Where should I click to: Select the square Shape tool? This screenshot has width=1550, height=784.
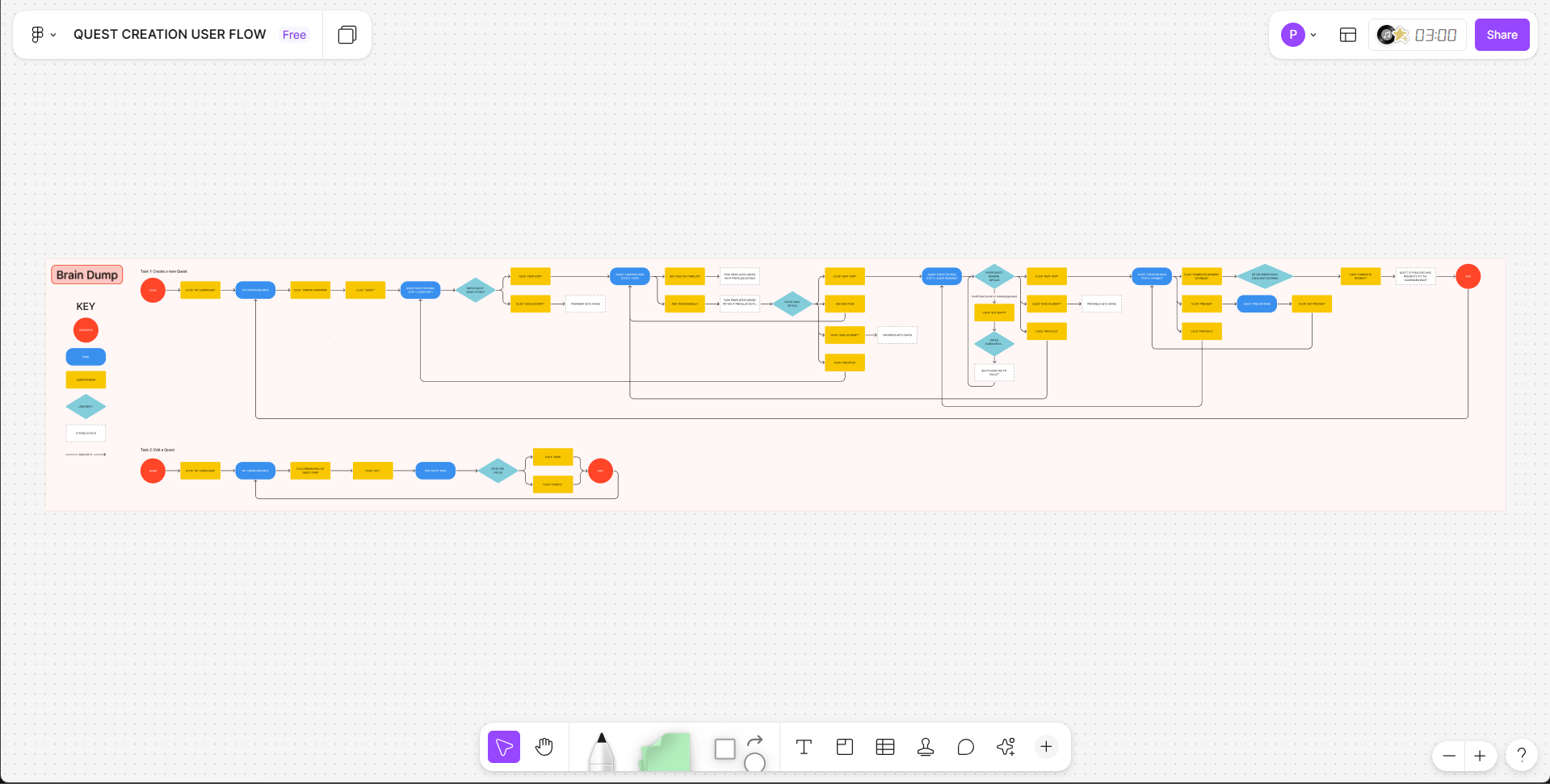tap(725, 748)
